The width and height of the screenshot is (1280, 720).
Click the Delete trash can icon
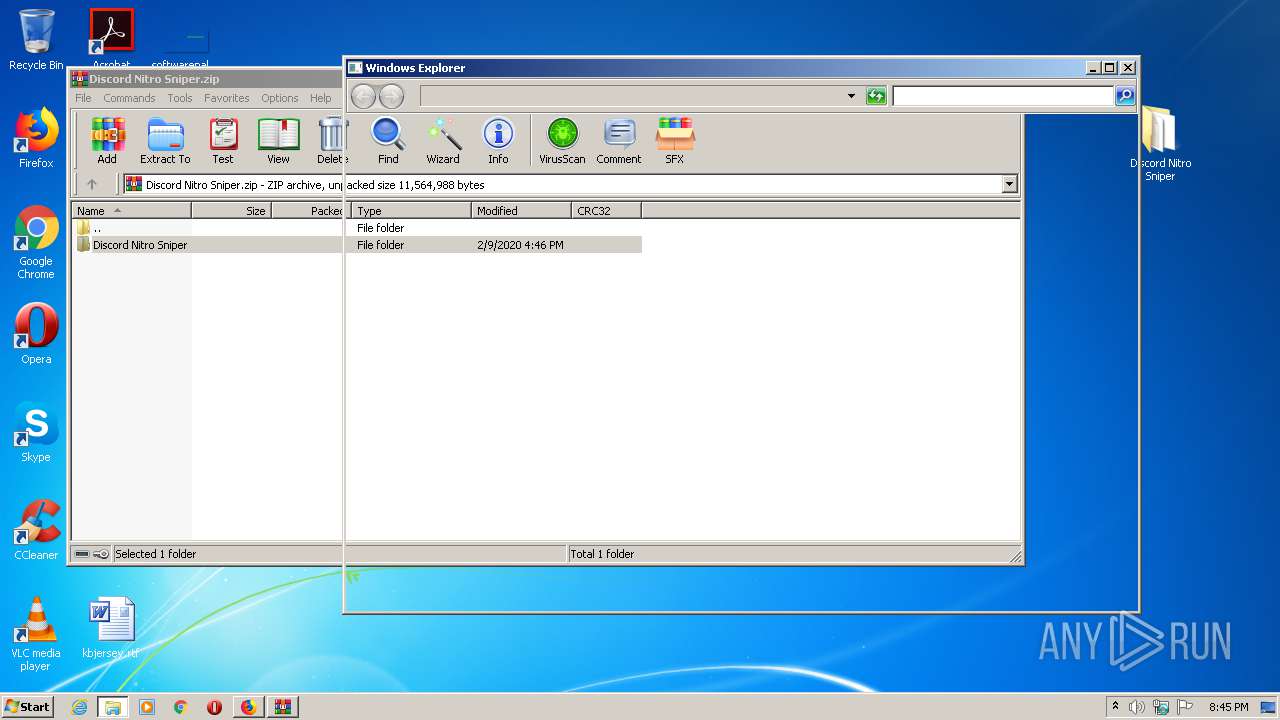[331, 141]
